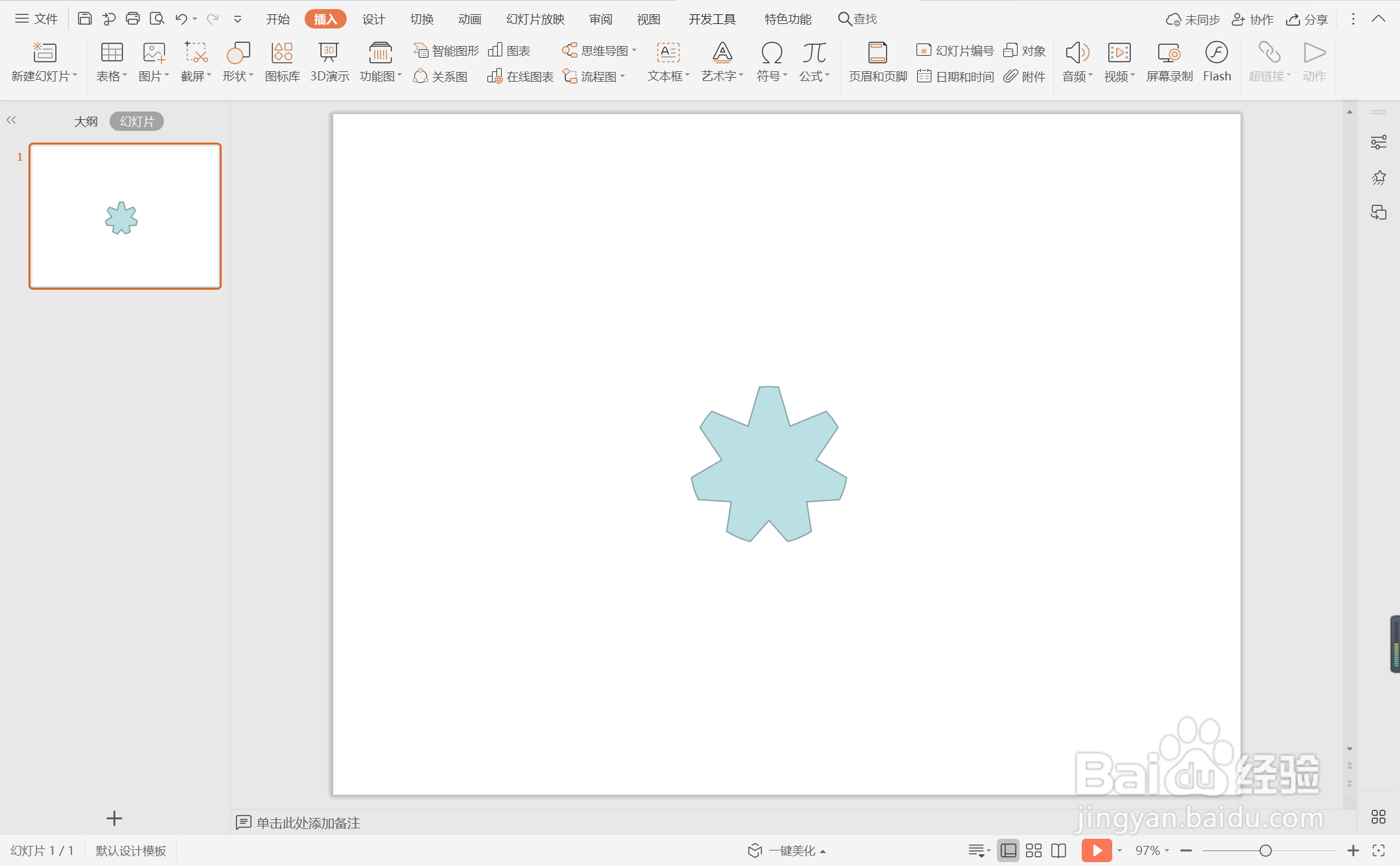Open the 文件 file menu
This screenshot has width=1400, height=866.
(x=36, y=19)
